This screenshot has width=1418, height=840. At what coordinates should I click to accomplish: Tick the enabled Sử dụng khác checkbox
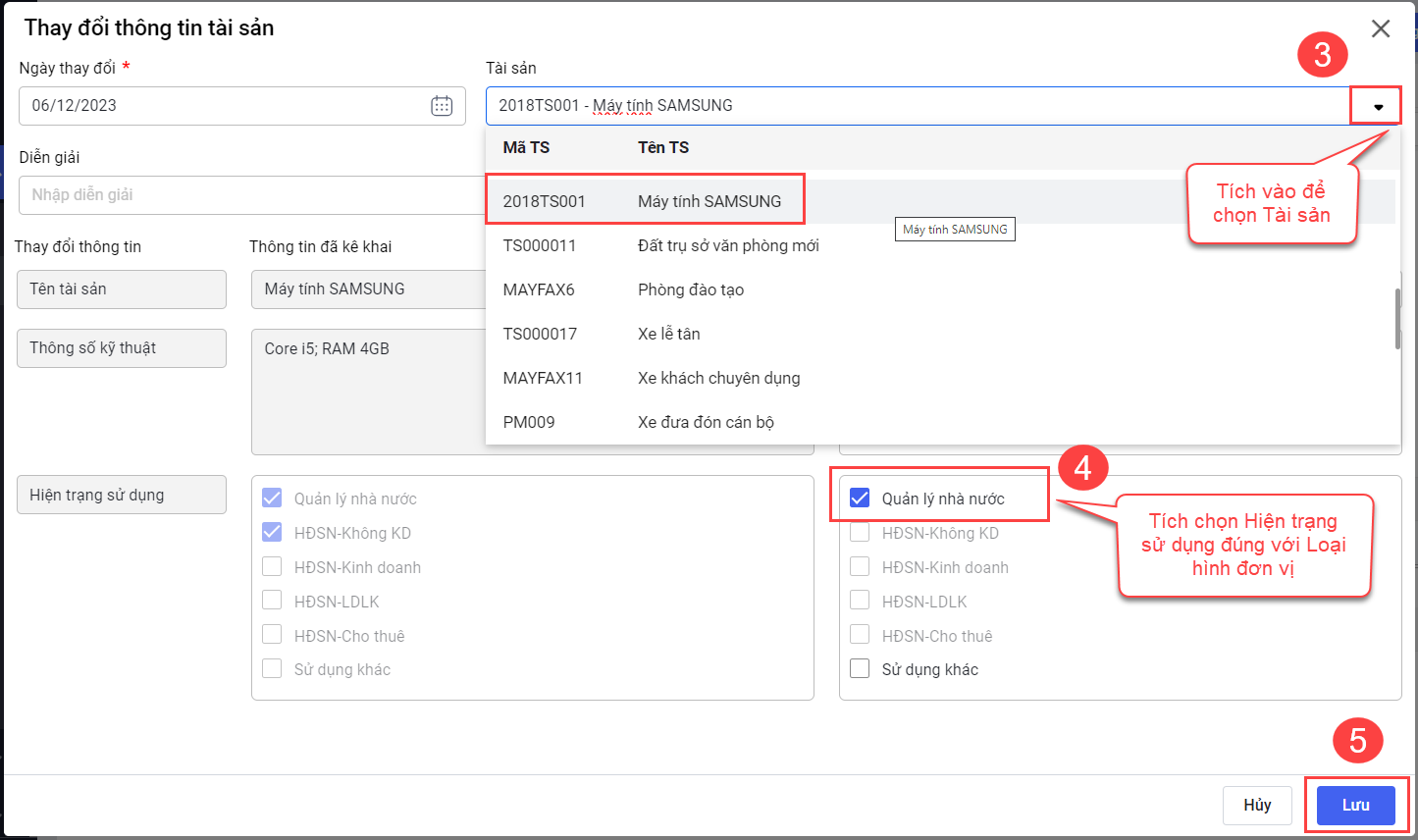click(x=860, y=669)
